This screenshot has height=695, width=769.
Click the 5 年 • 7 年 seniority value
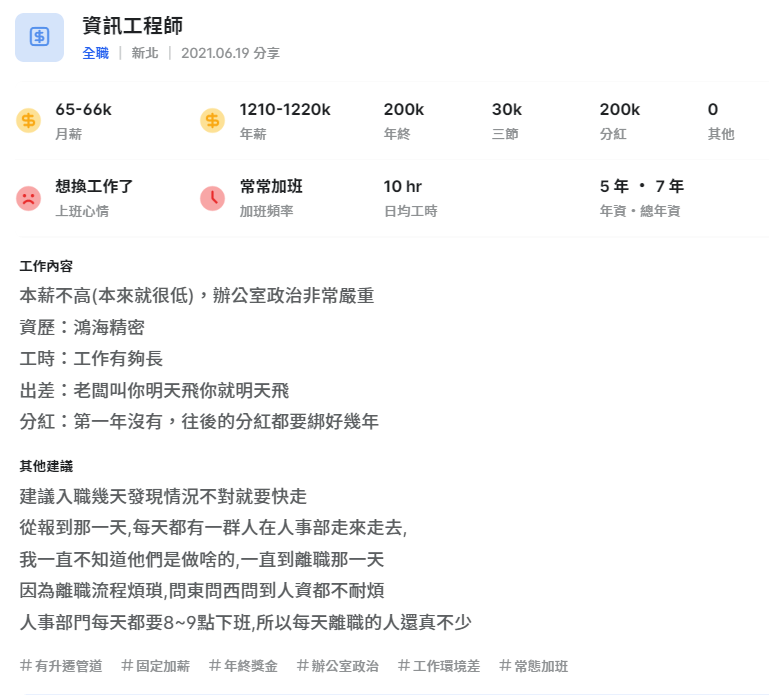point(641,186)
